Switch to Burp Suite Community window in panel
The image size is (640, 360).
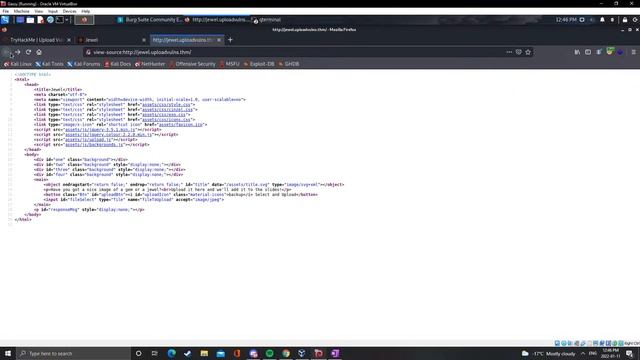149,20
